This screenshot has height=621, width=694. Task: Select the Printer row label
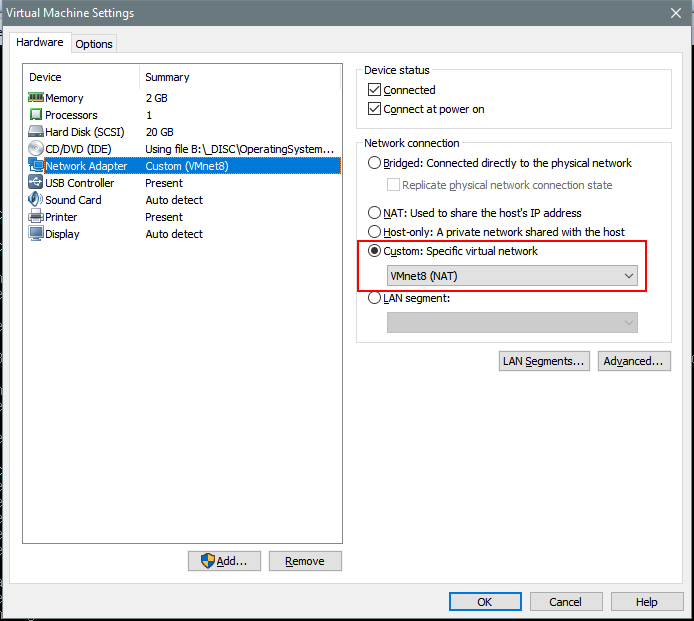tap(61, 217)
